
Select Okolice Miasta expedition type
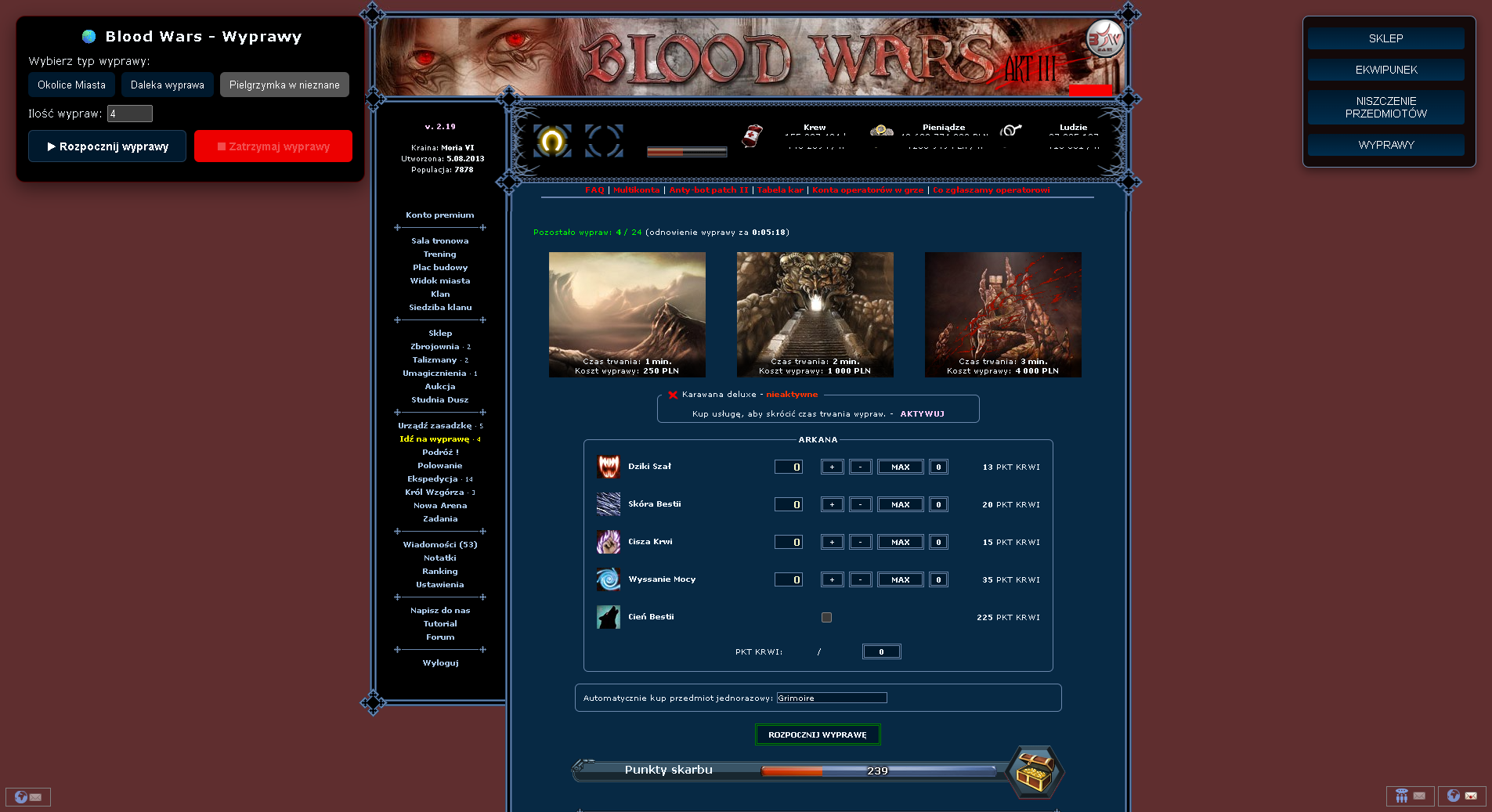[72, 85]
